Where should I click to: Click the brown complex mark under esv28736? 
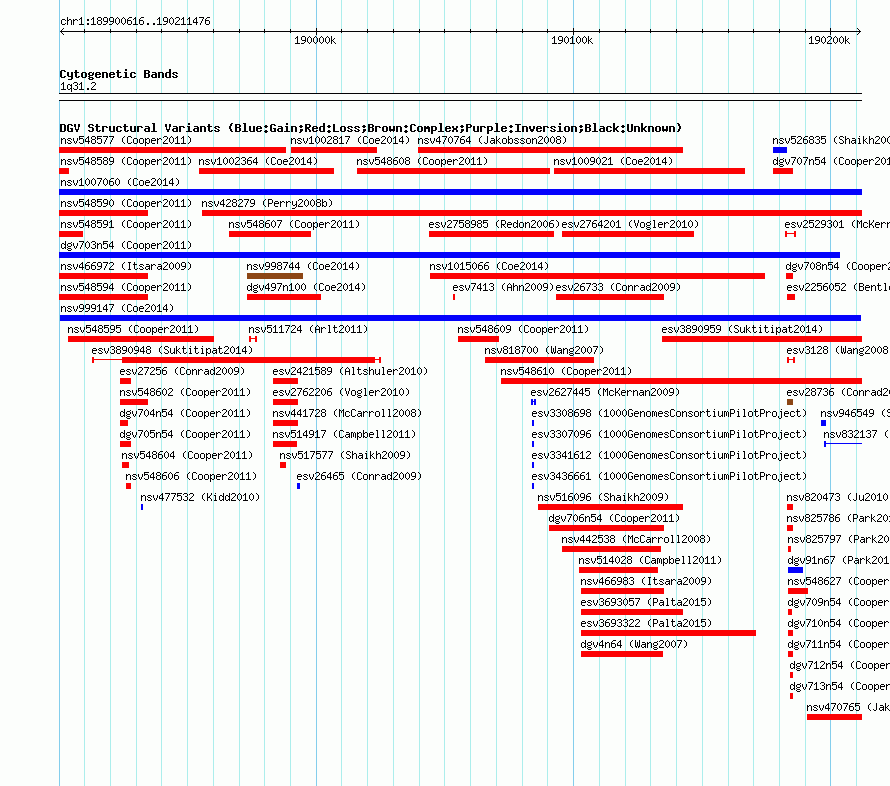tap(790, 402)
